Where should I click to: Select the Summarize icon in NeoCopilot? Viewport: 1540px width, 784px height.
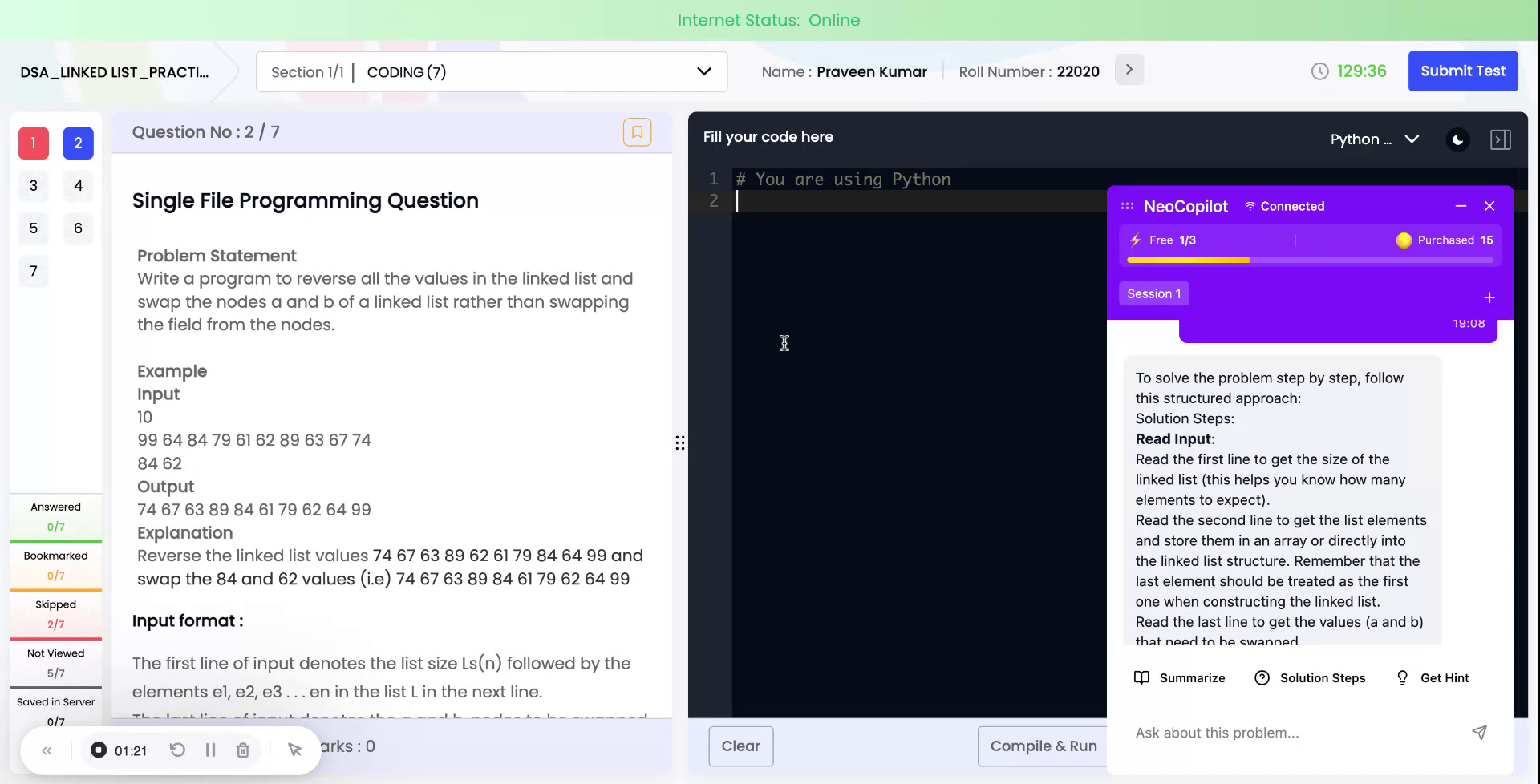pos(1142,677)
